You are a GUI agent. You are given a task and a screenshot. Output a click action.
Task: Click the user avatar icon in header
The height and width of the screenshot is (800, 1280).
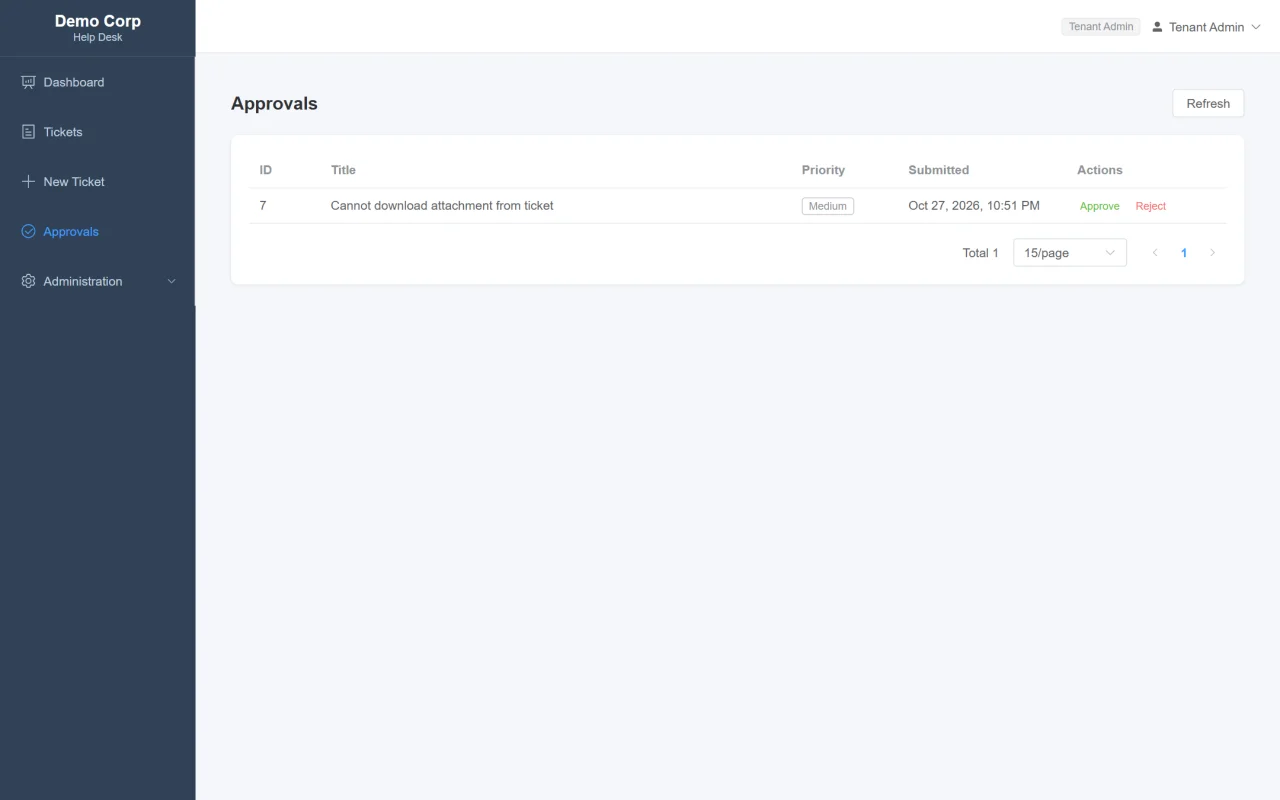[x=1158, y=27]
